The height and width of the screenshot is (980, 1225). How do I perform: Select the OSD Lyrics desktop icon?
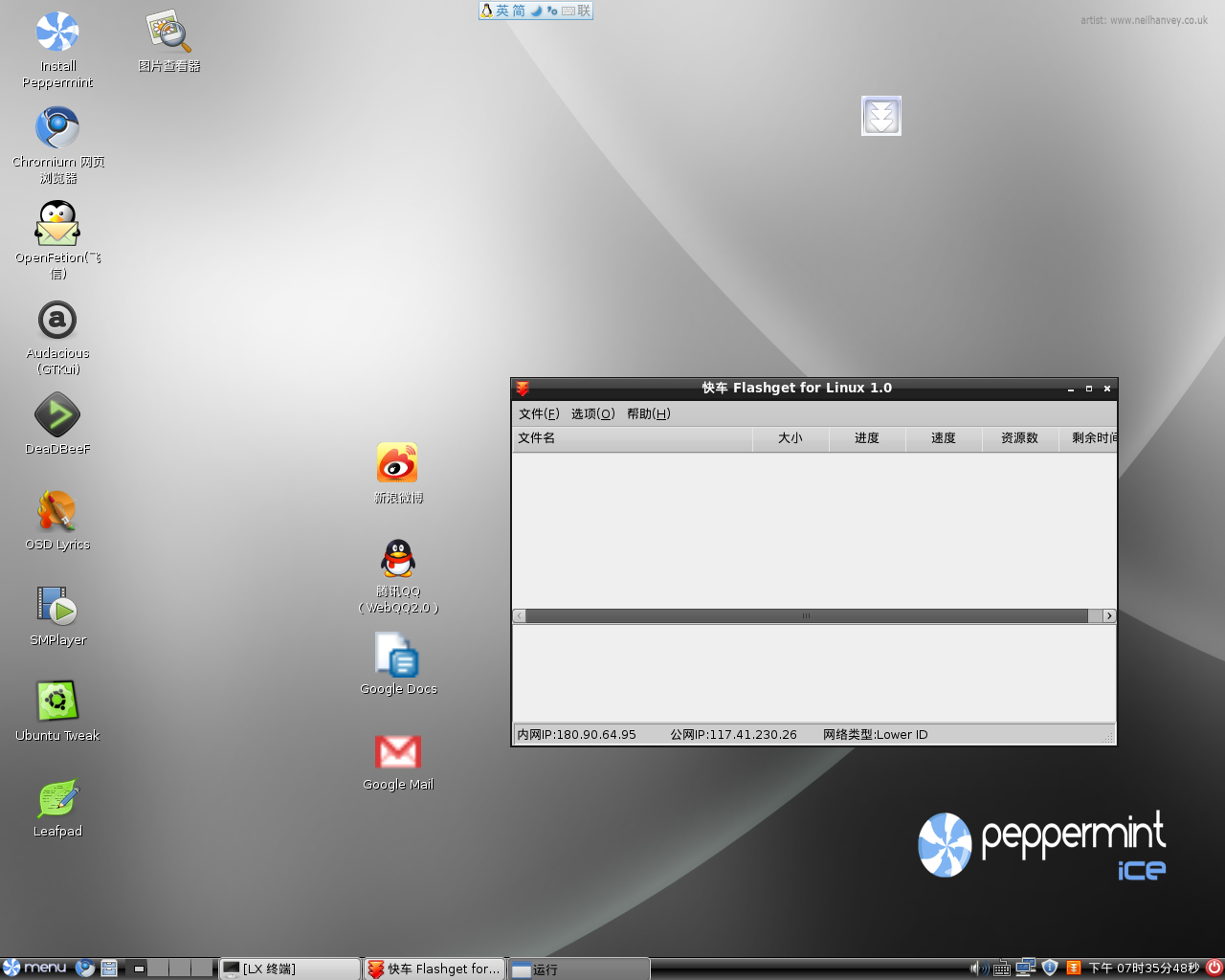coord(57,511)
